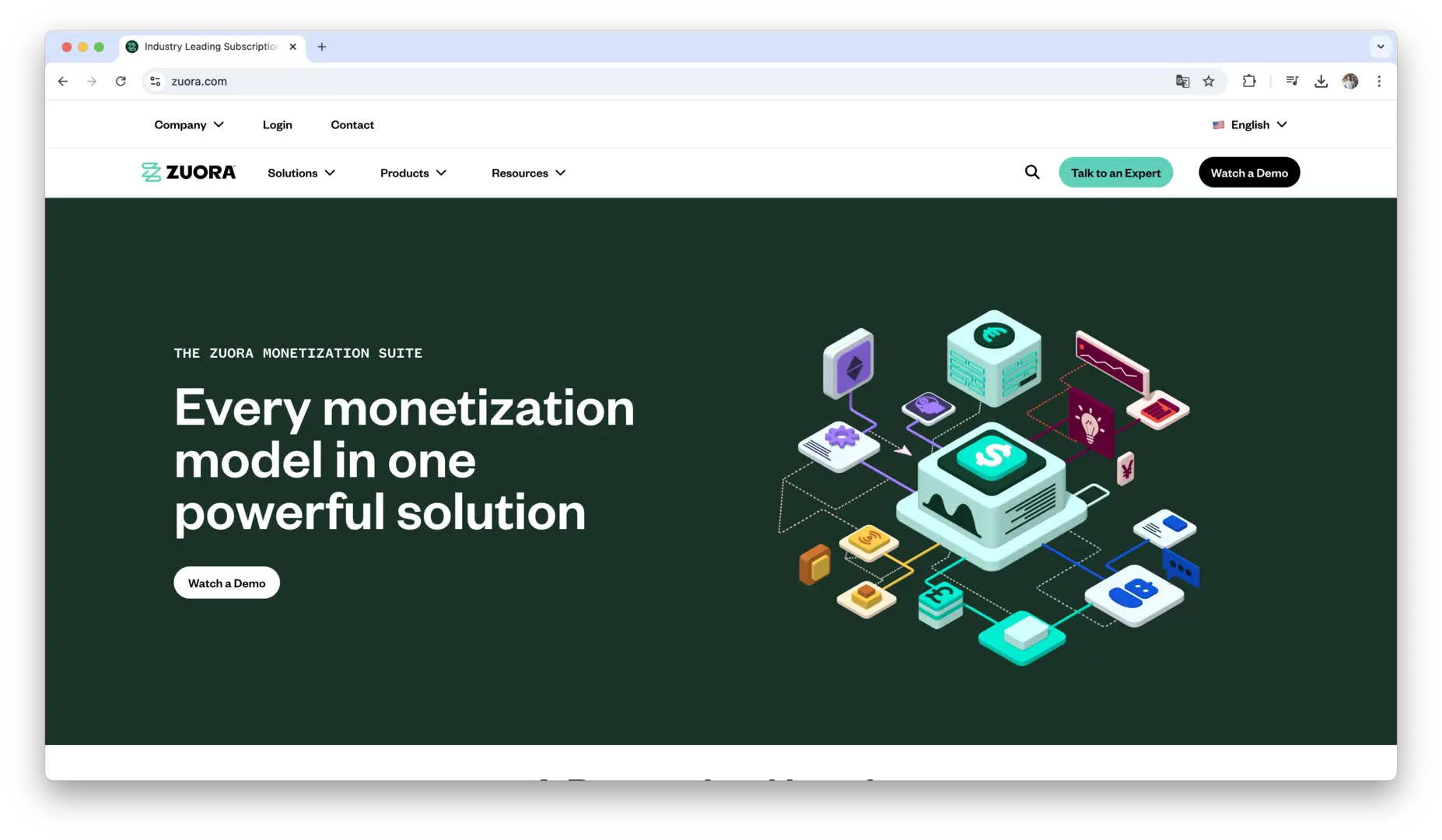Viewport: 1442px width, 840px height.
Task: Open the Contact link
Action: tap(352, 124)
